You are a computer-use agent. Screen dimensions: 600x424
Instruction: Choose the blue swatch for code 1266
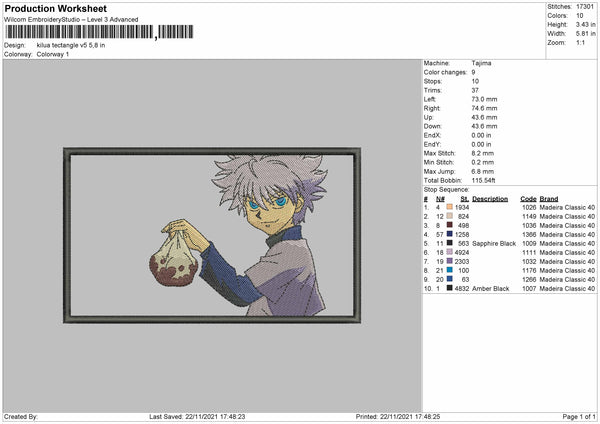[x=450, y=279]
